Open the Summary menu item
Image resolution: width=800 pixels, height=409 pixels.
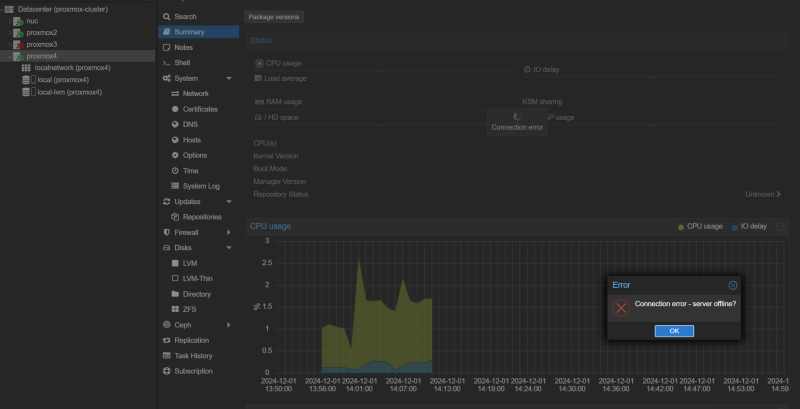[x=198, y=32]
